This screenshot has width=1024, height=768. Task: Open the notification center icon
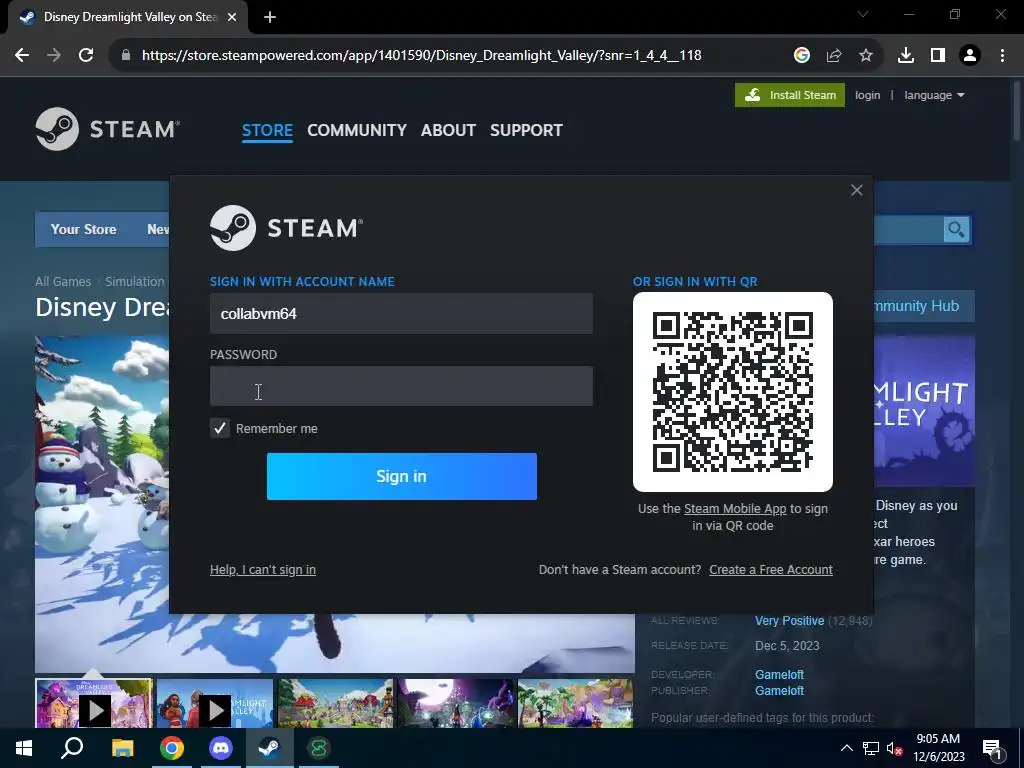[992, 750]
